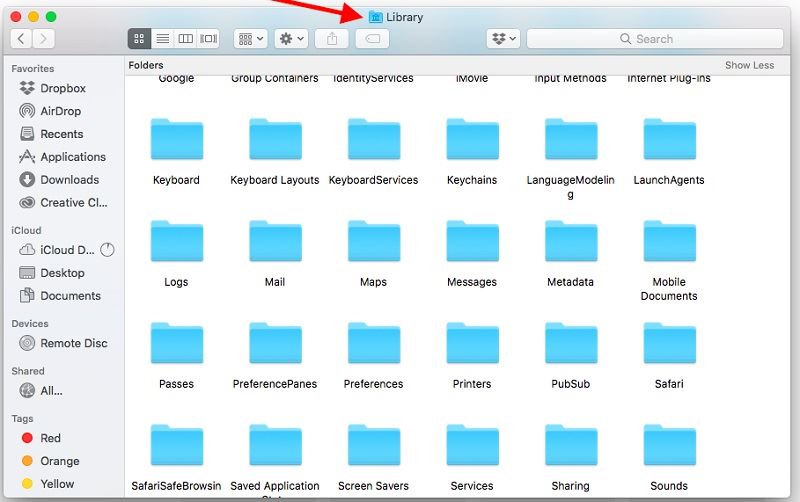The width and height of the screenshot is (800, 502).
Task: Click Show Less for Folders section
Action: pos(749,65)
